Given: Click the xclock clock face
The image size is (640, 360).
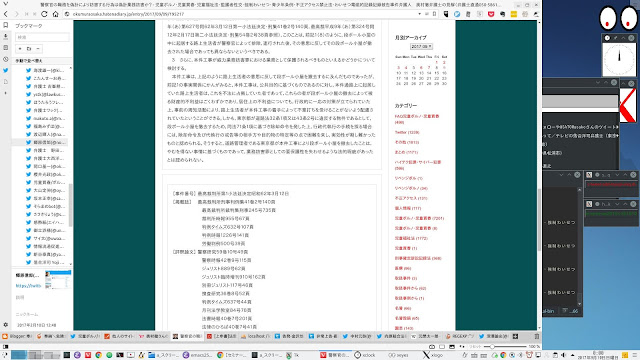Looking at the screenshot, I should coord(619,59).
